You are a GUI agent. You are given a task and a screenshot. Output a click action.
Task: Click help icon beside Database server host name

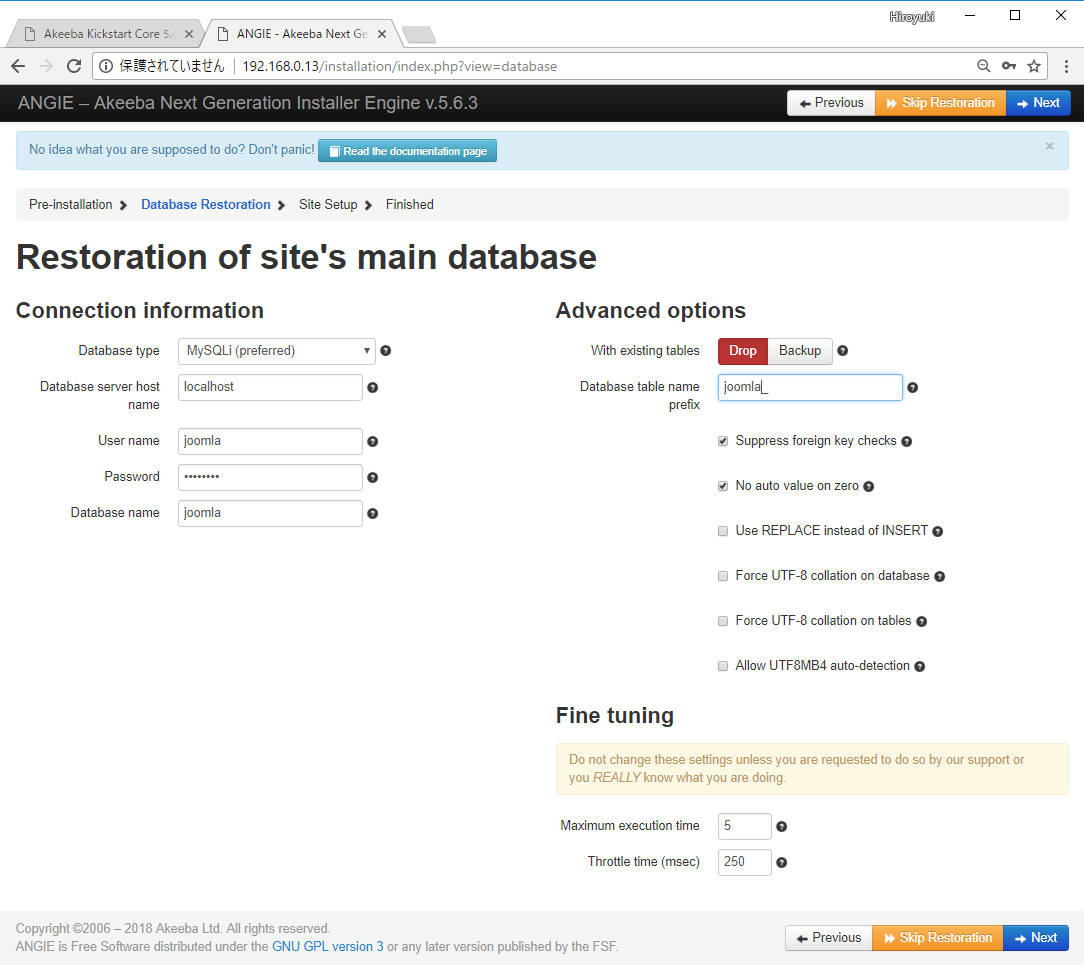coord(373,387)
